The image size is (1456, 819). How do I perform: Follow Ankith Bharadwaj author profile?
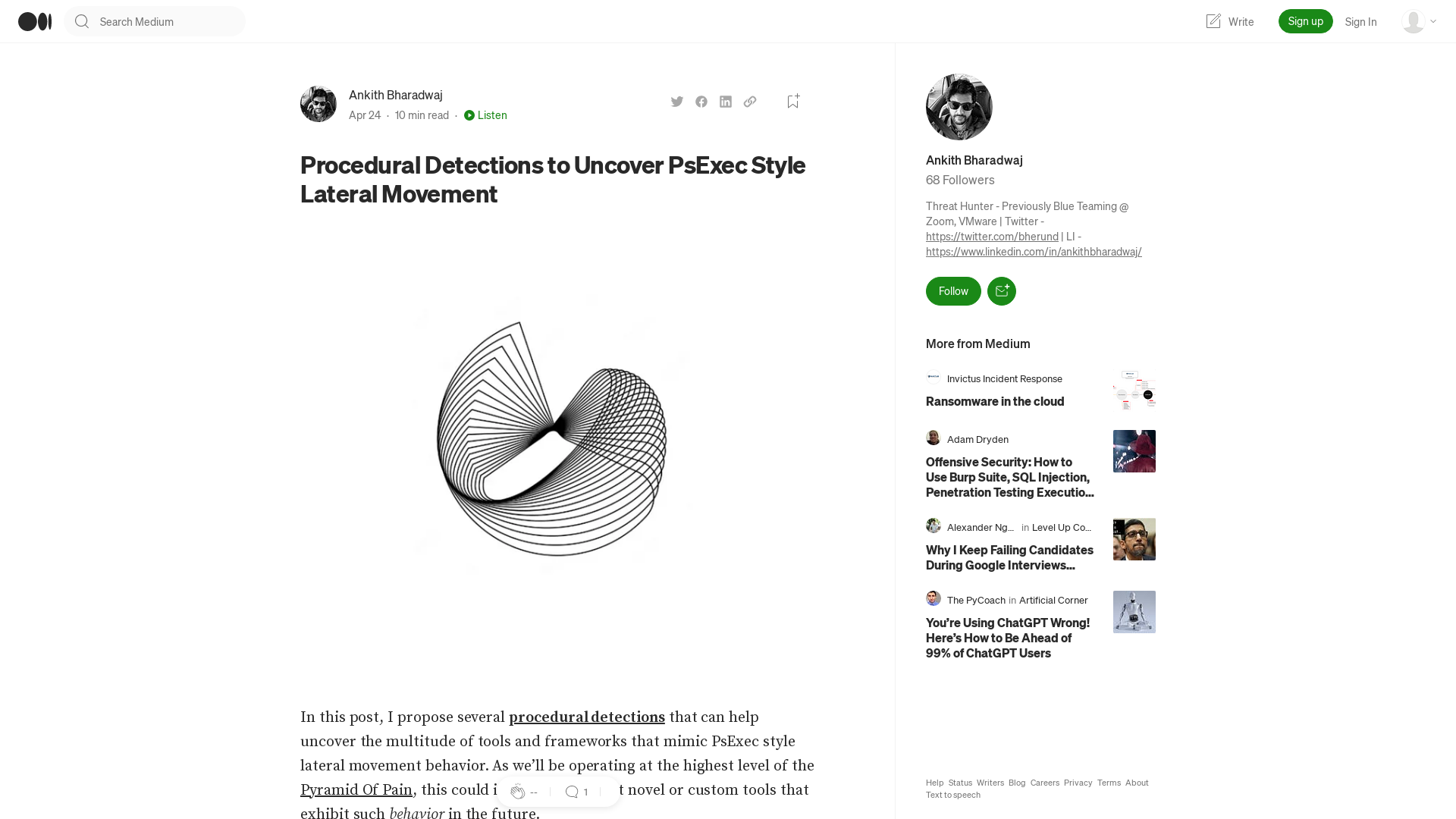[x=953, y=290]
